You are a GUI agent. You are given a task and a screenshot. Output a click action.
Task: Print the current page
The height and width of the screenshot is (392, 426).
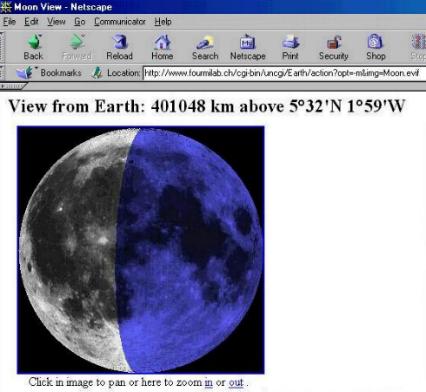click(x=290, y=47)
